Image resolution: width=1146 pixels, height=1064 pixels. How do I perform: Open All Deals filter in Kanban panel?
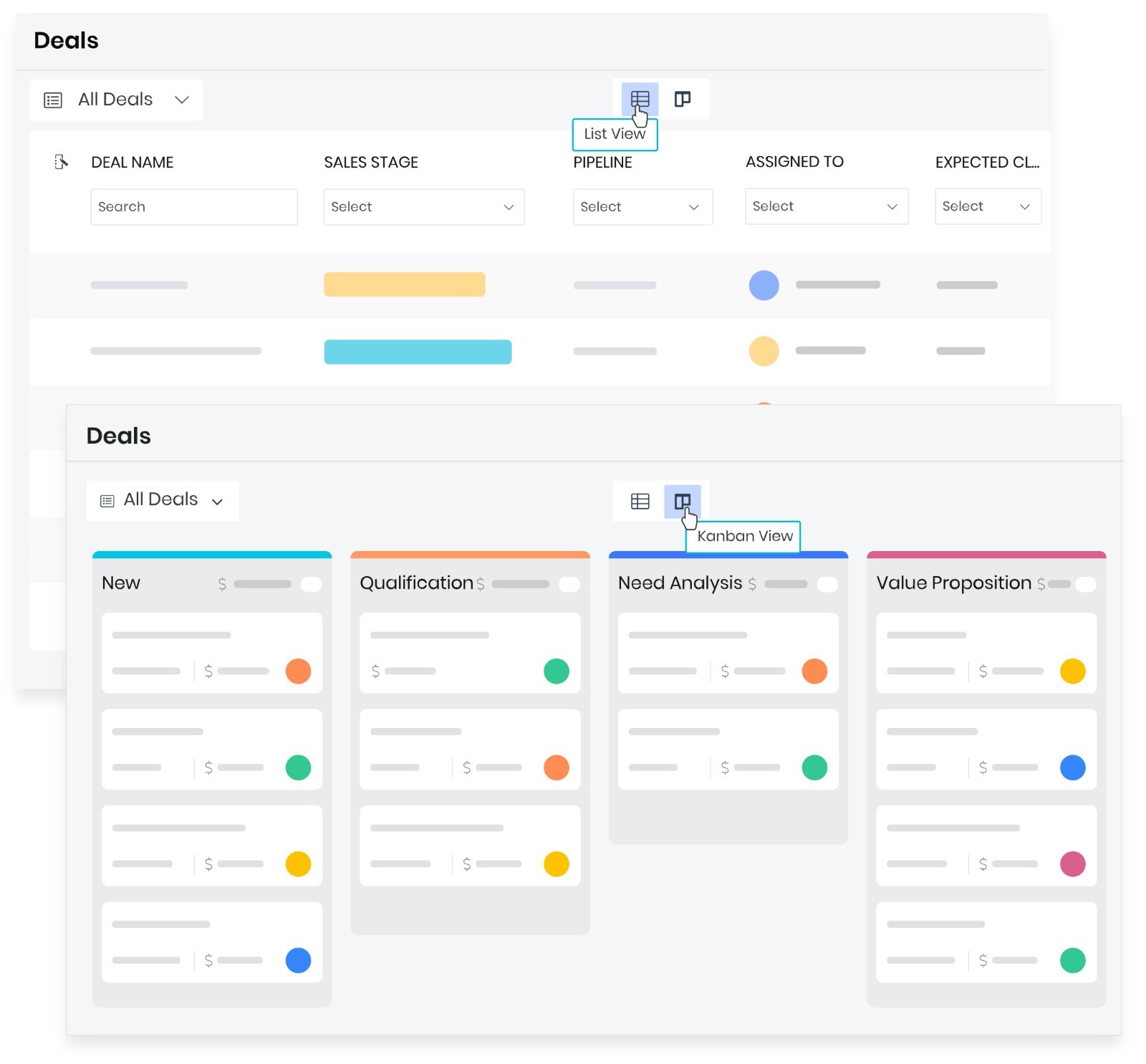point(162,500)
